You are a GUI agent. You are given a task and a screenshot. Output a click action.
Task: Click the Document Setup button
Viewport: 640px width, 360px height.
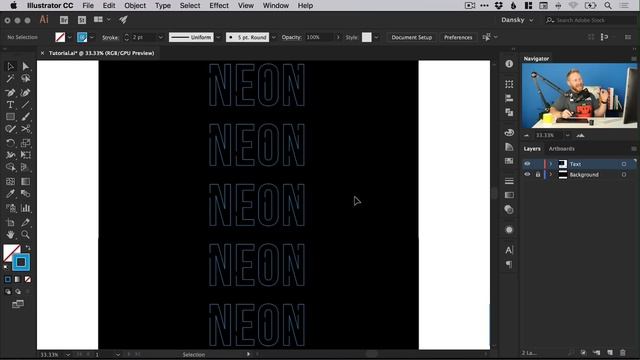coord(411,37)
